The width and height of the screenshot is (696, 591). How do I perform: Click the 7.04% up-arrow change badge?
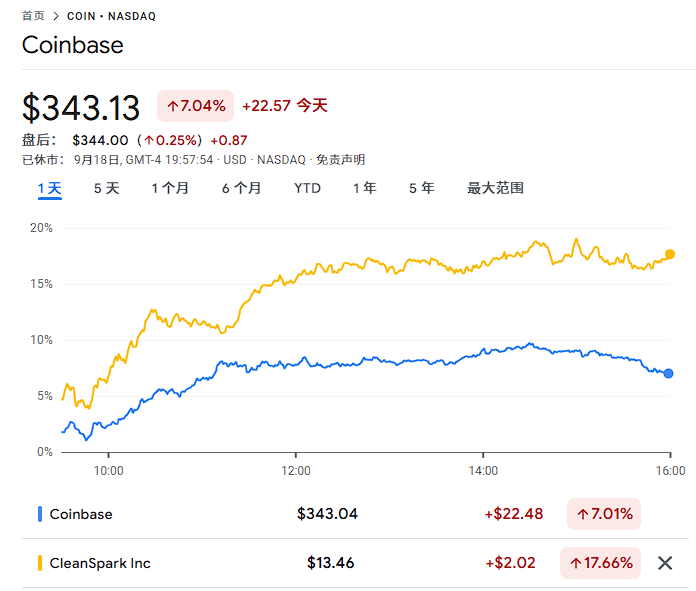coord(195,105)
